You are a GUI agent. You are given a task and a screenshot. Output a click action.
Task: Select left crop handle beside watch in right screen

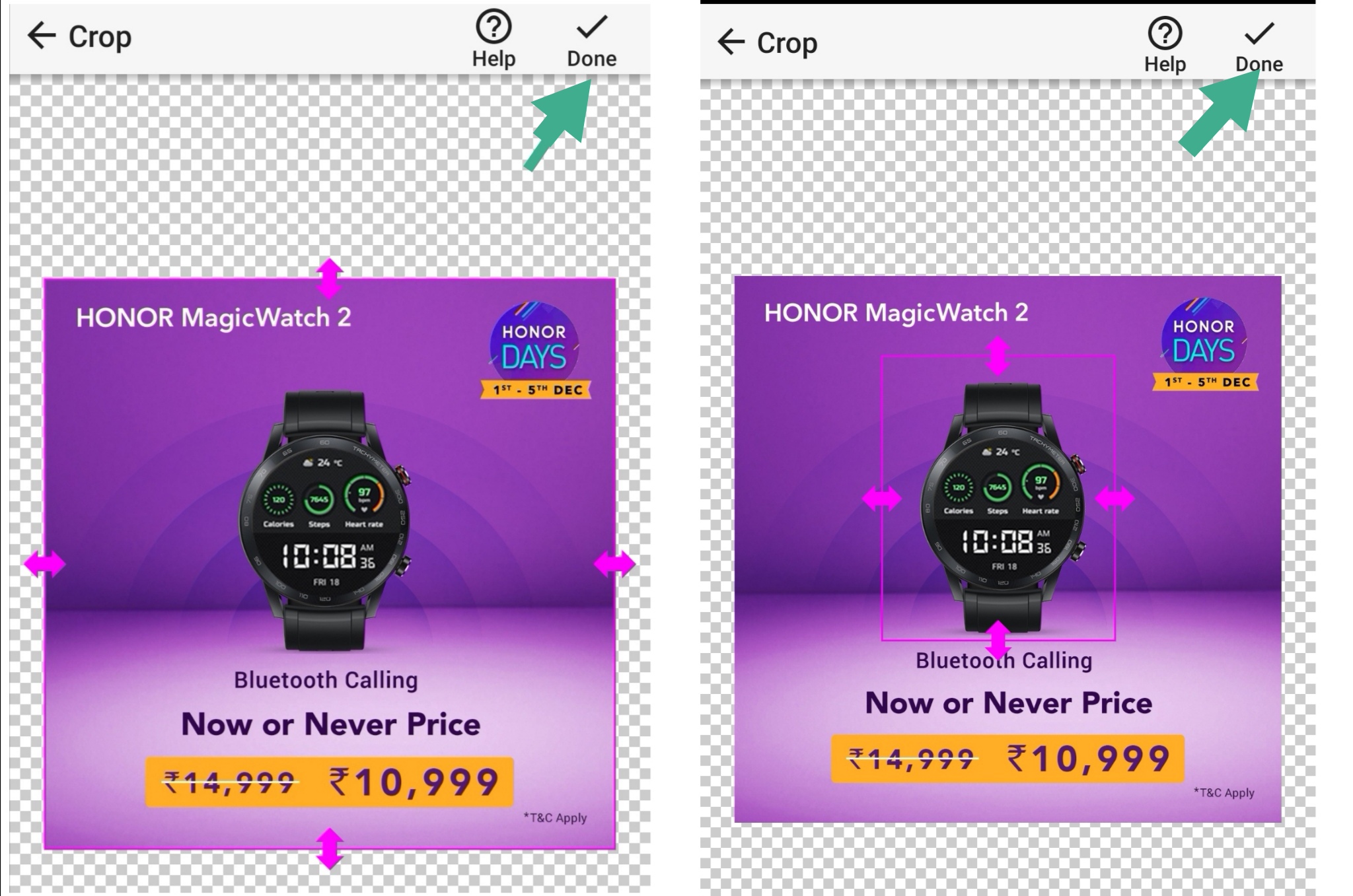pos(882,499)
